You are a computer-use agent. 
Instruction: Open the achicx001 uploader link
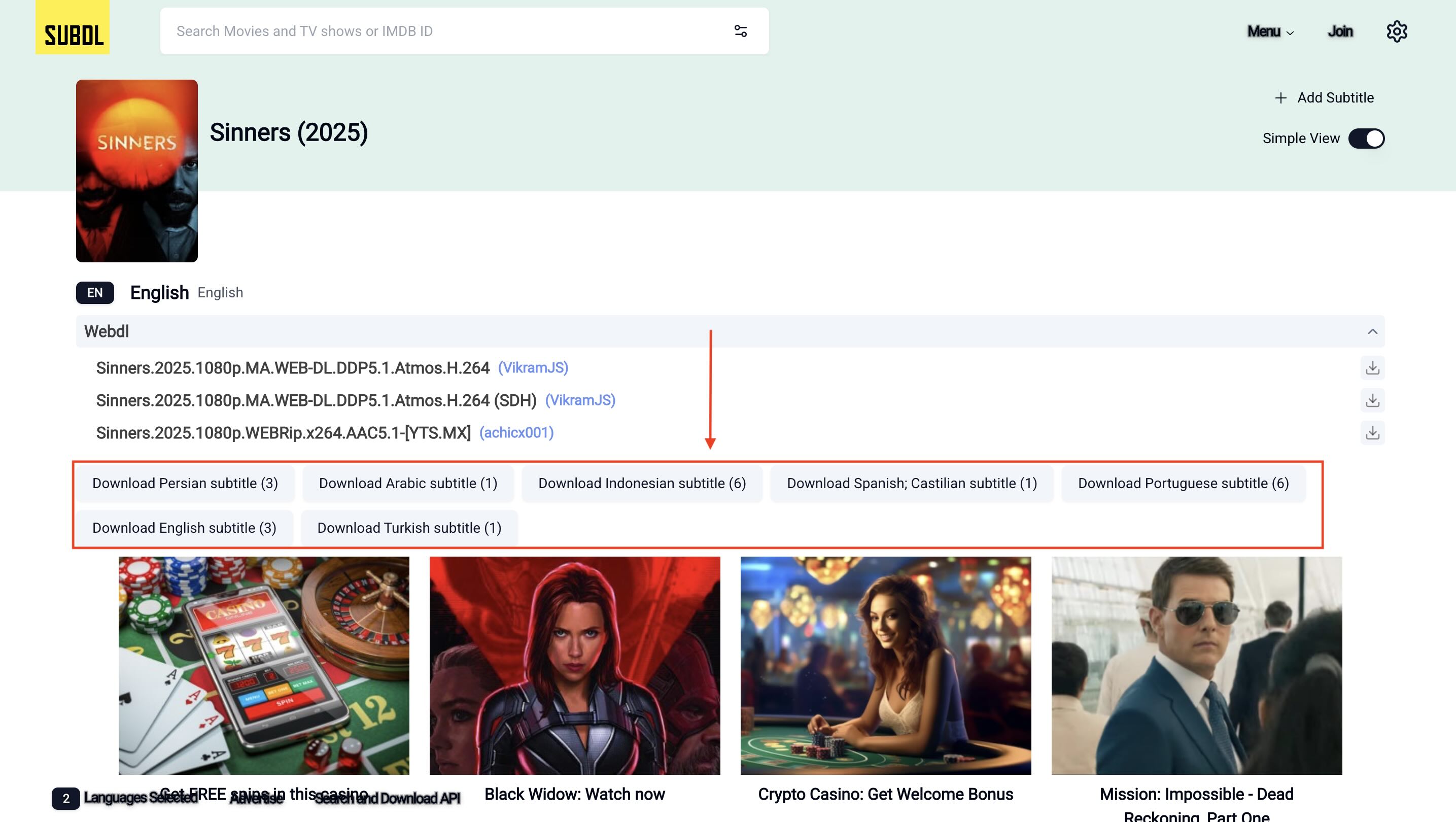click(516, 433)
